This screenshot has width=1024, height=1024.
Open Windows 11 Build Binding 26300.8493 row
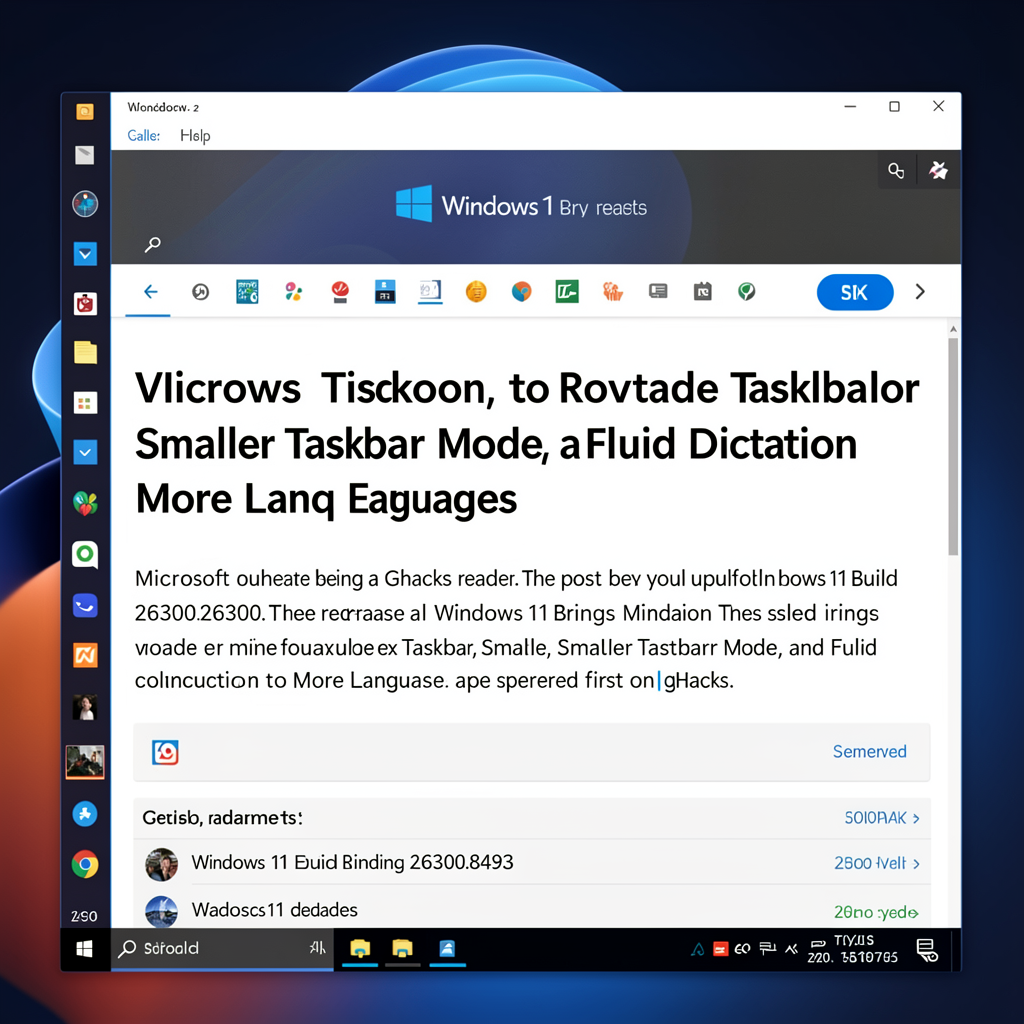[x=532, y=863]
